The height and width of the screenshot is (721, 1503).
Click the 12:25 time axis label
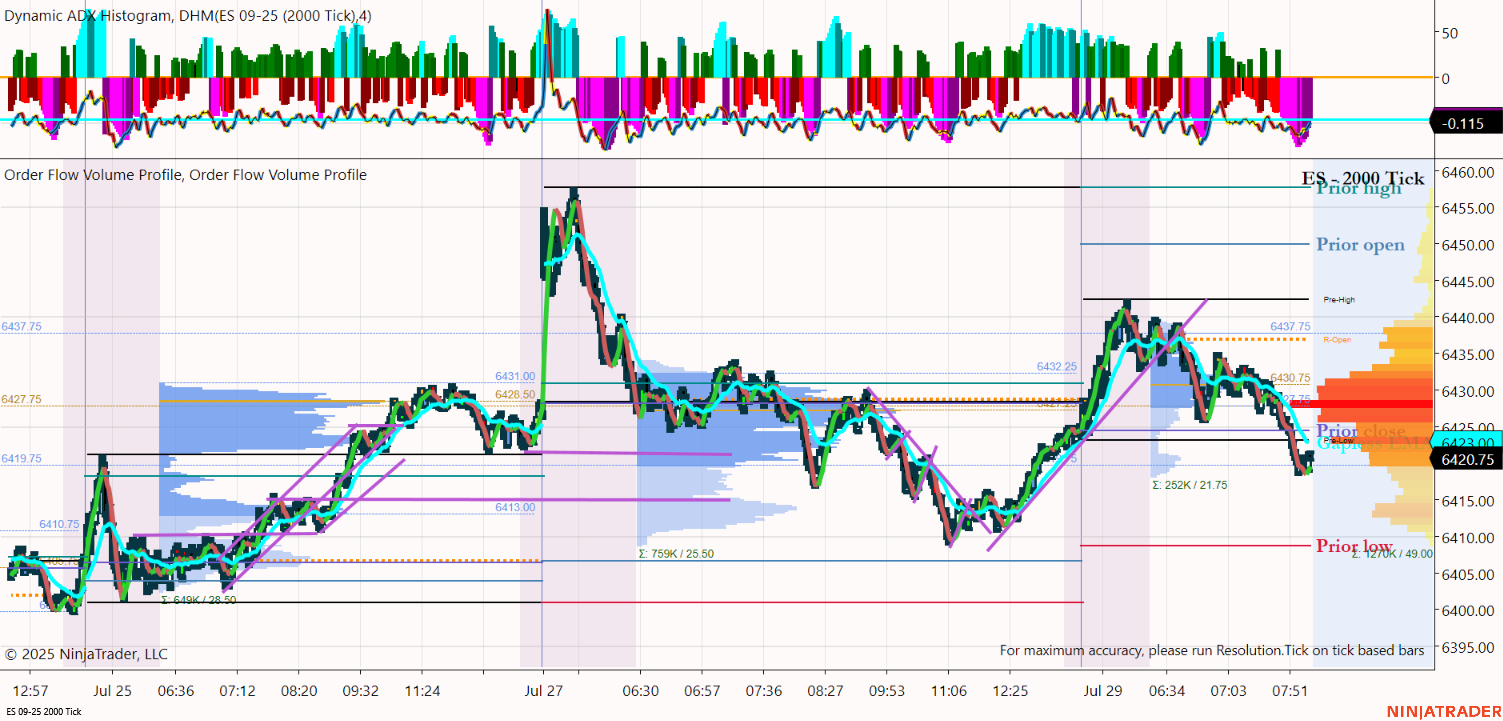tap(1010, 691)
